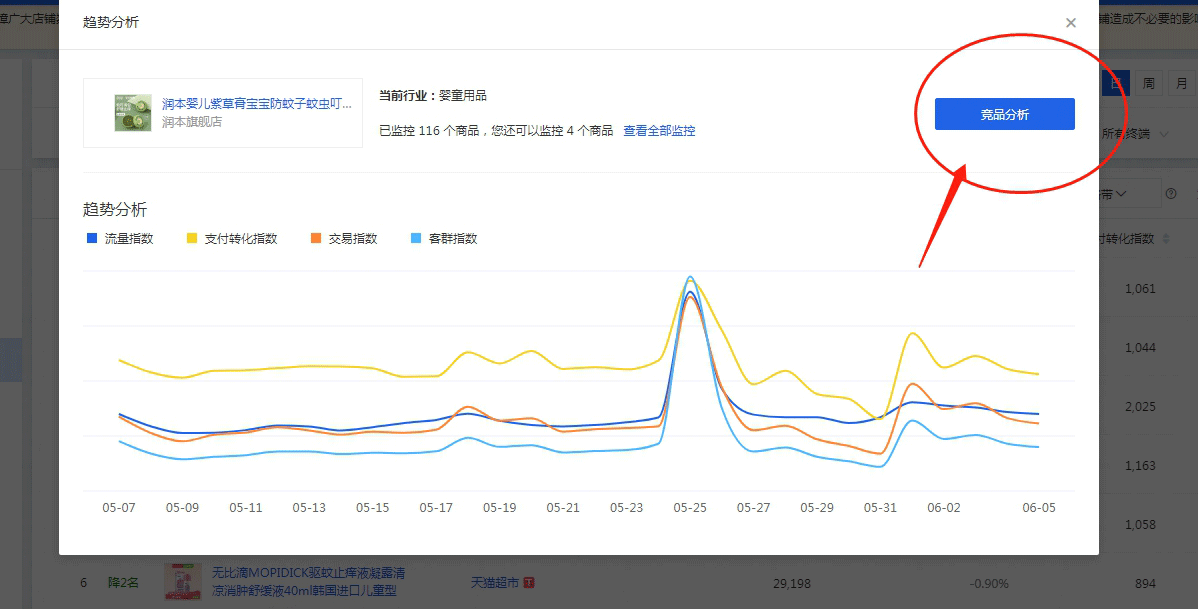This screenshot has width=1198, height=609.
Task: Open the 润本婴儿紫草膏 product title link
Action: point(257,104)
